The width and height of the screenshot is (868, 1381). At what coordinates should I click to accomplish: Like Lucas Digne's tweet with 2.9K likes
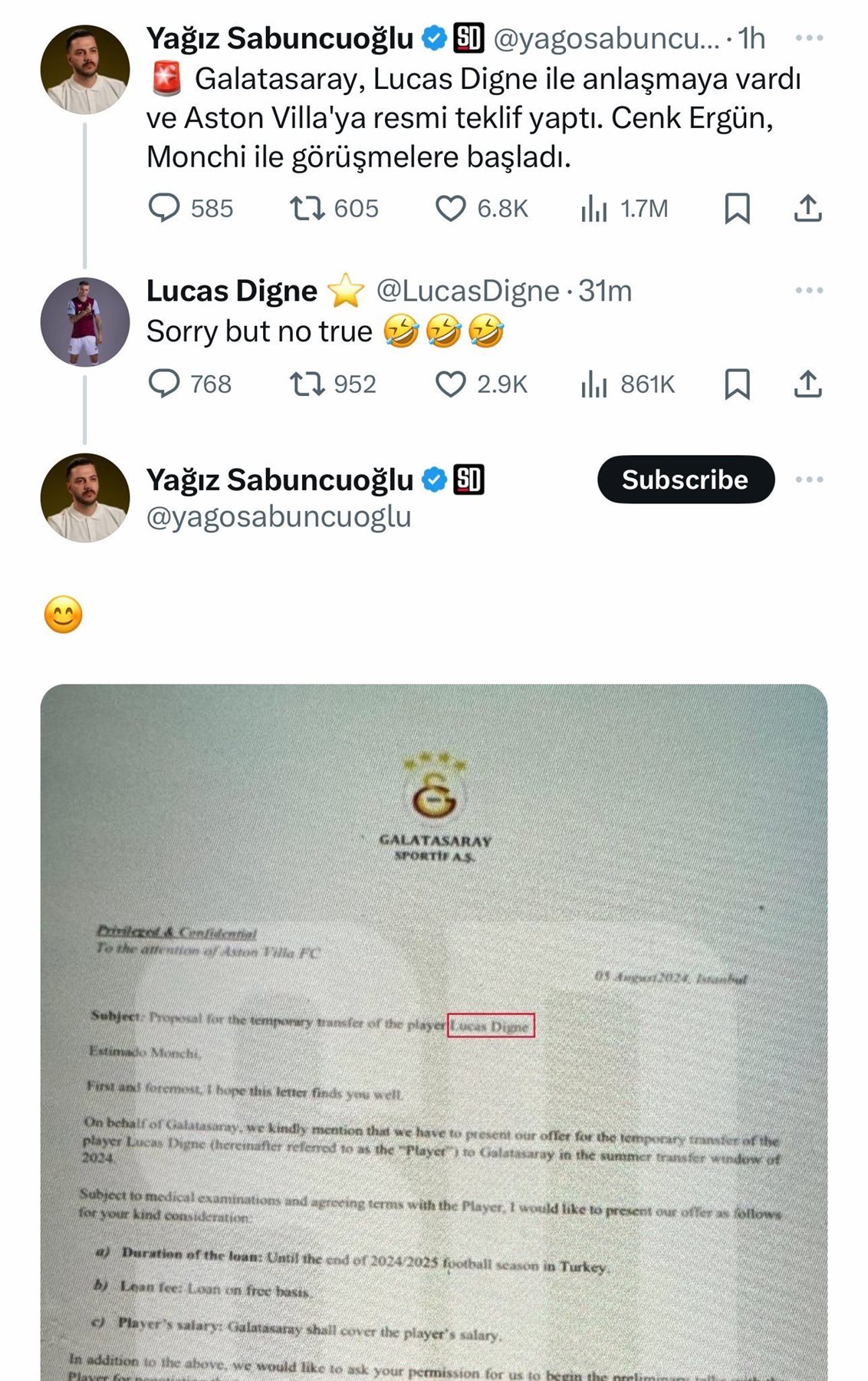(x=451, y=384)
